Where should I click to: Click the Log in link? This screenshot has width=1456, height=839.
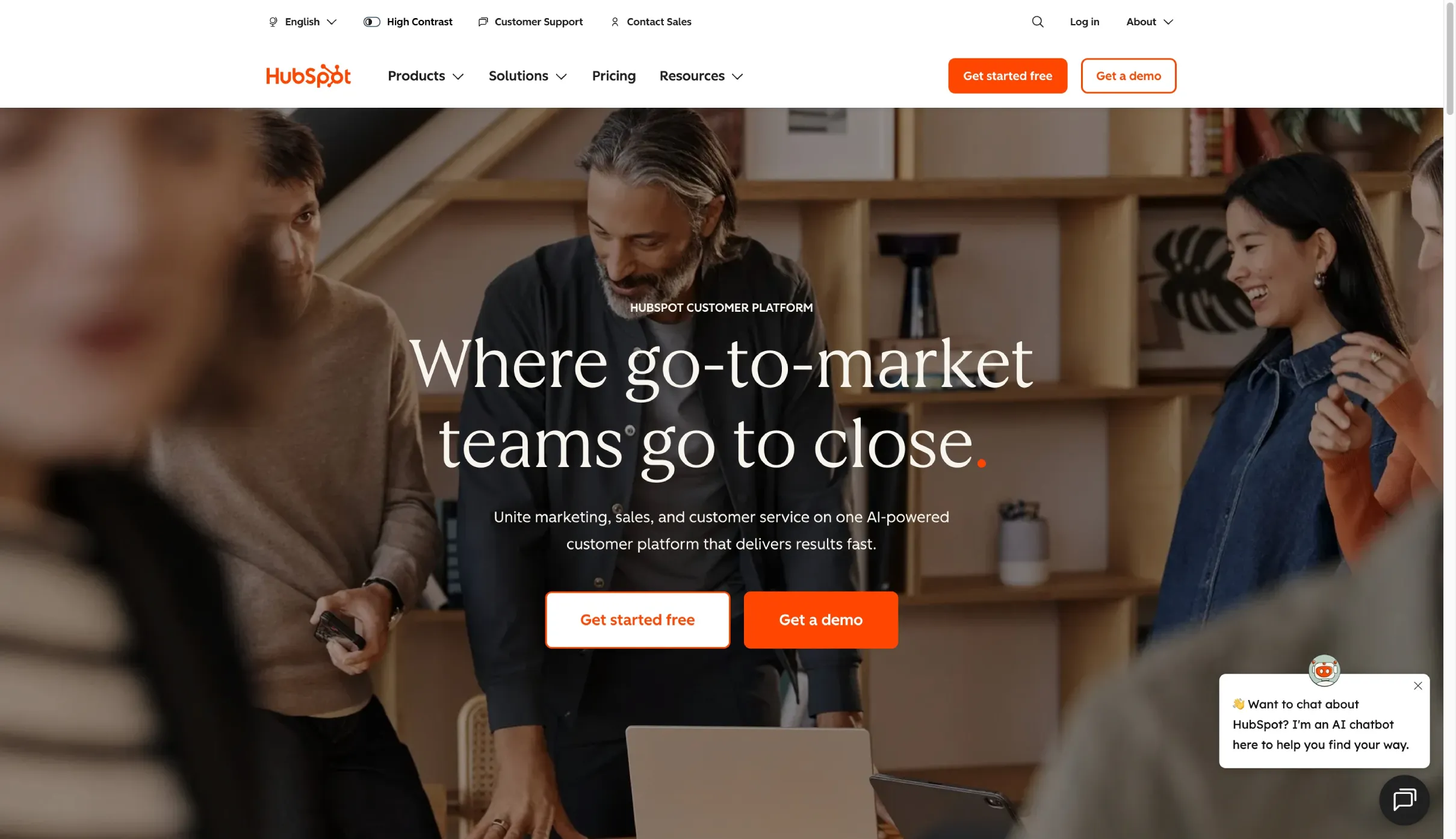(x=1084, y=22)
